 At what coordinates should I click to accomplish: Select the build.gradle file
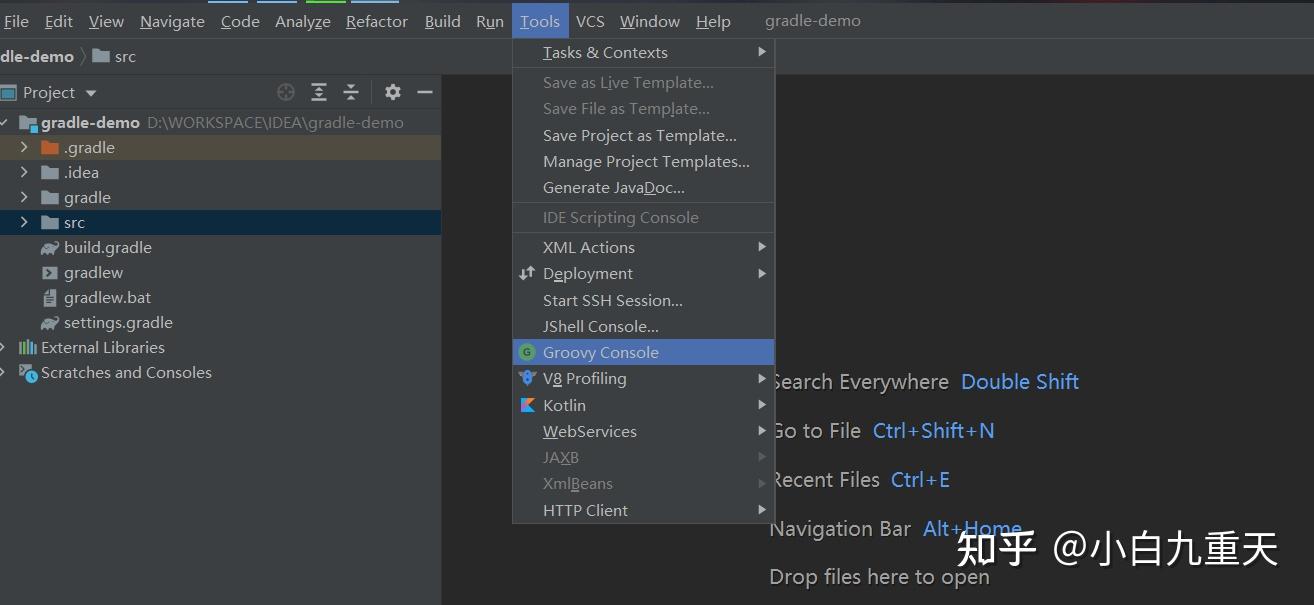point(107,247)
